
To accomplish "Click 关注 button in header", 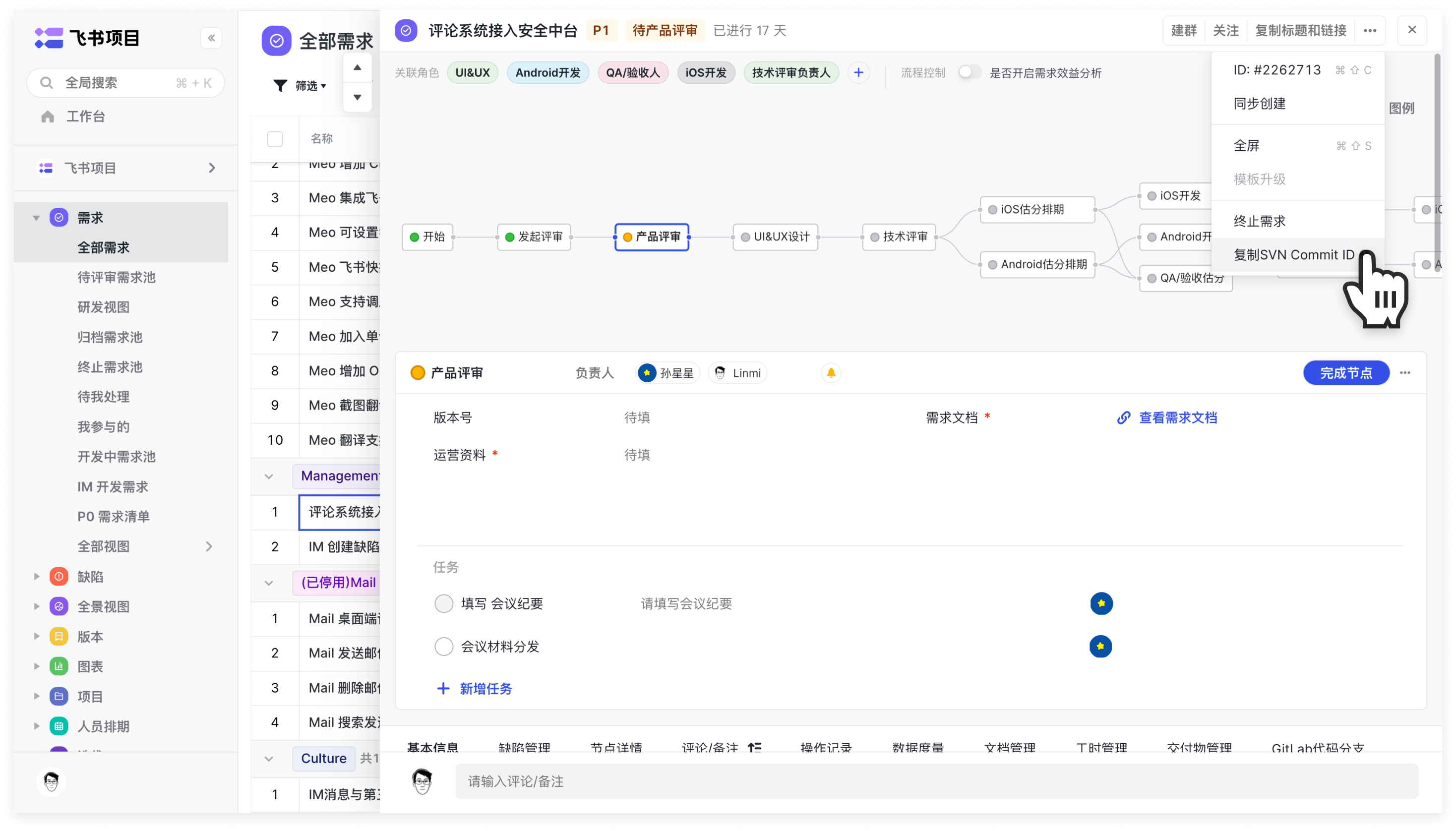I will [1225, 30].
